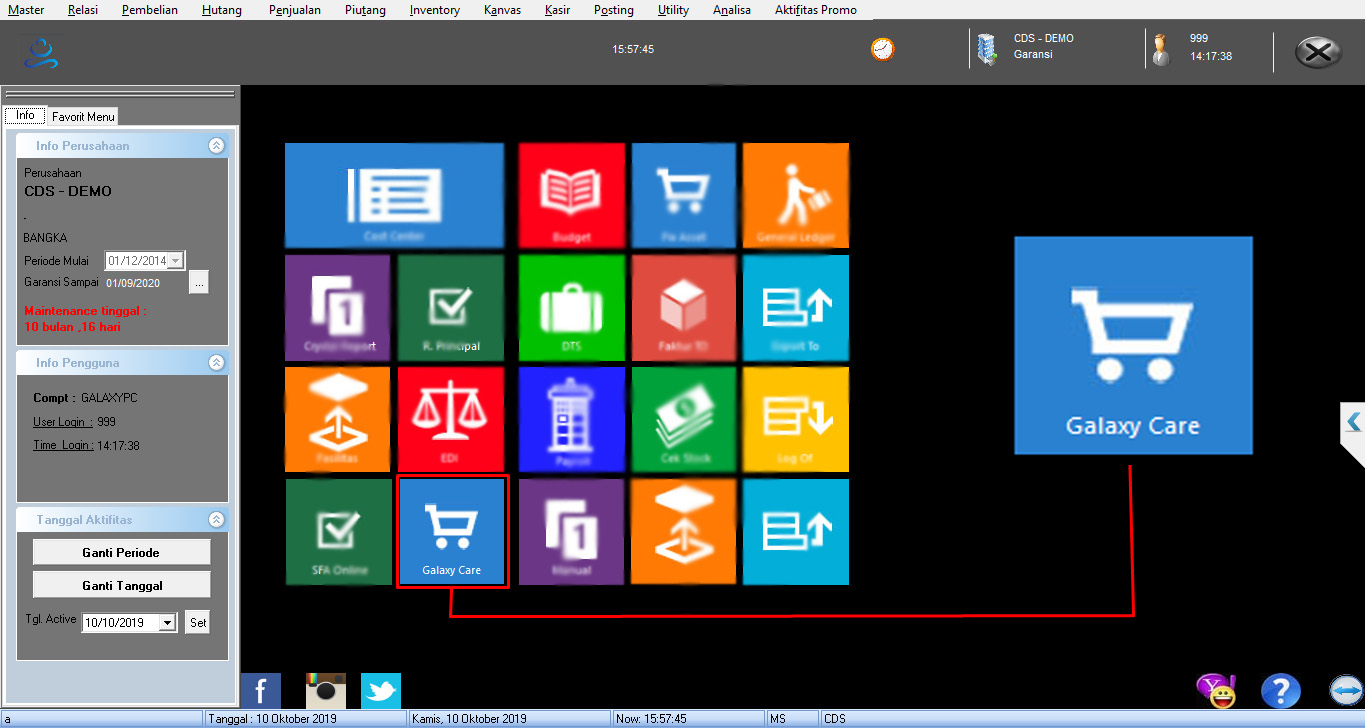Click the clock icon in header
This screenshot has width=1366, height=728.
click(882, 49)
